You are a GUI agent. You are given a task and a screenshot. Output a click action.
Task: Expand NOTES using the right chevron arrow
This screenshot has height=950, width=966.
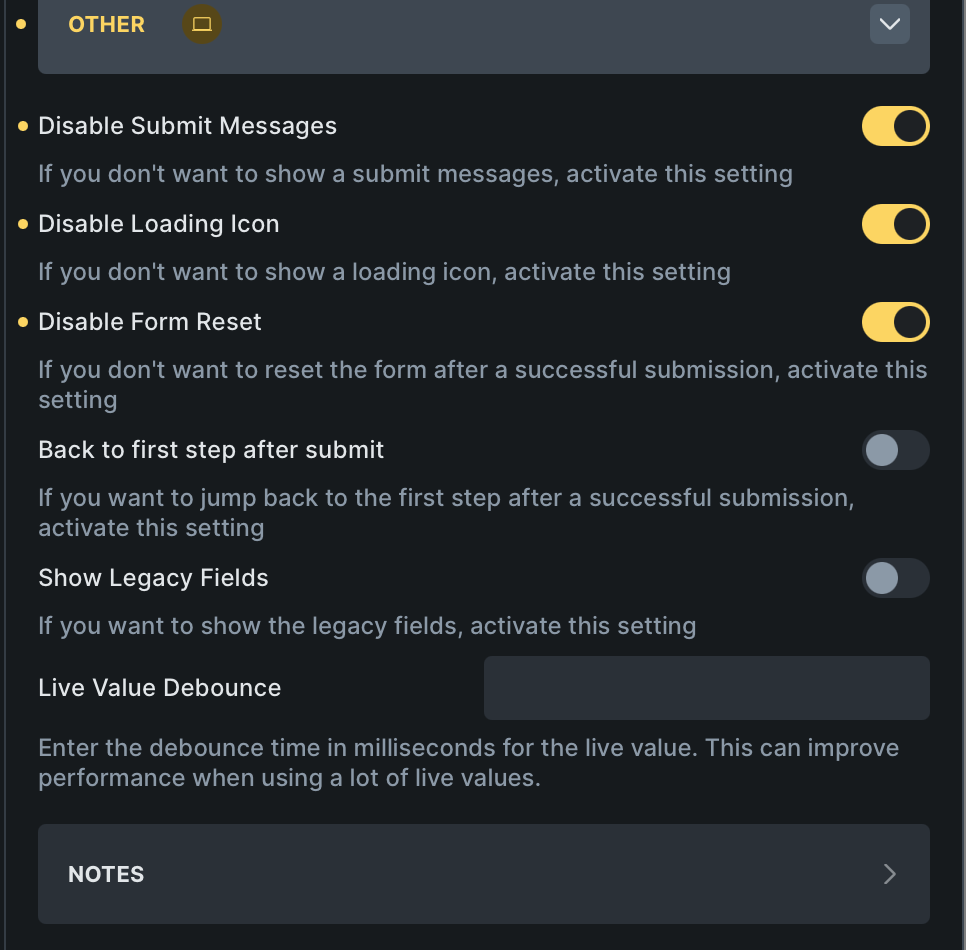889,874
